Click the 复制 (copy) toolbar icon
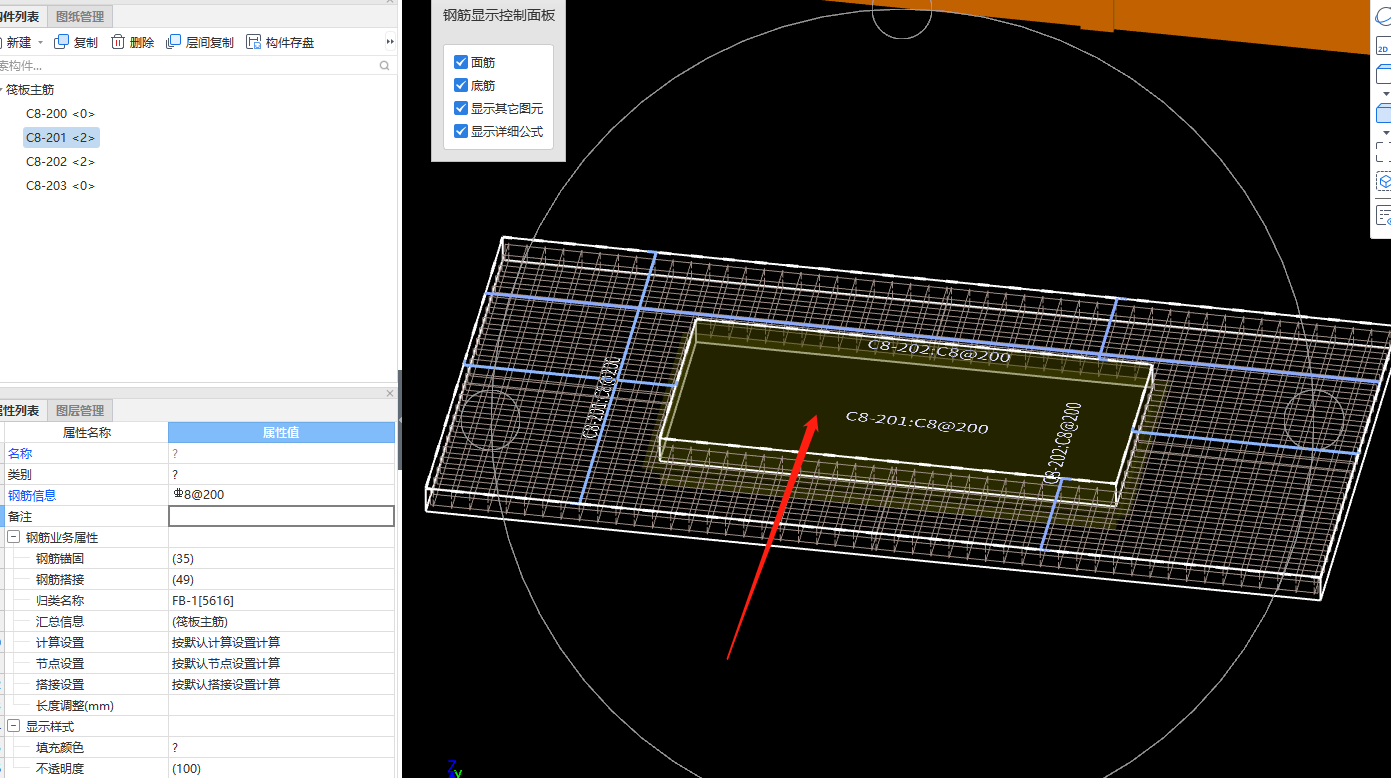Viewport: 1391px width, 778px height. point(62,42)
